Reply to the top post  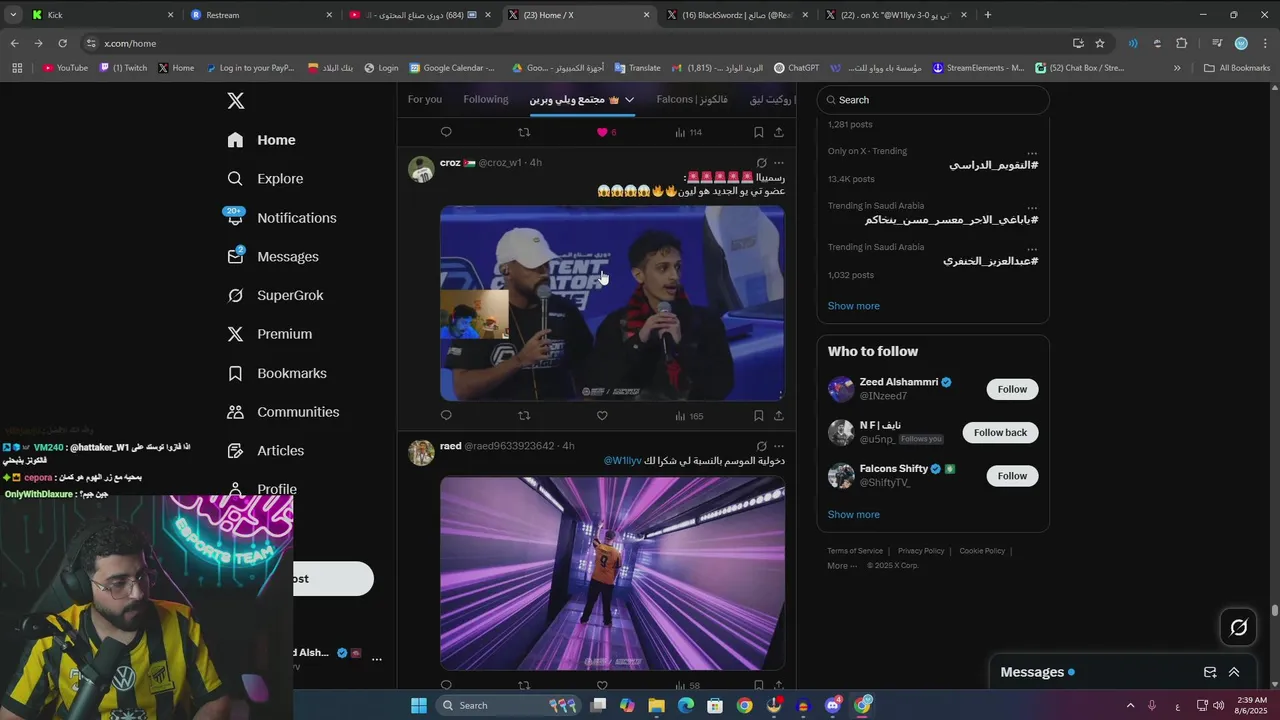[446, 132]
